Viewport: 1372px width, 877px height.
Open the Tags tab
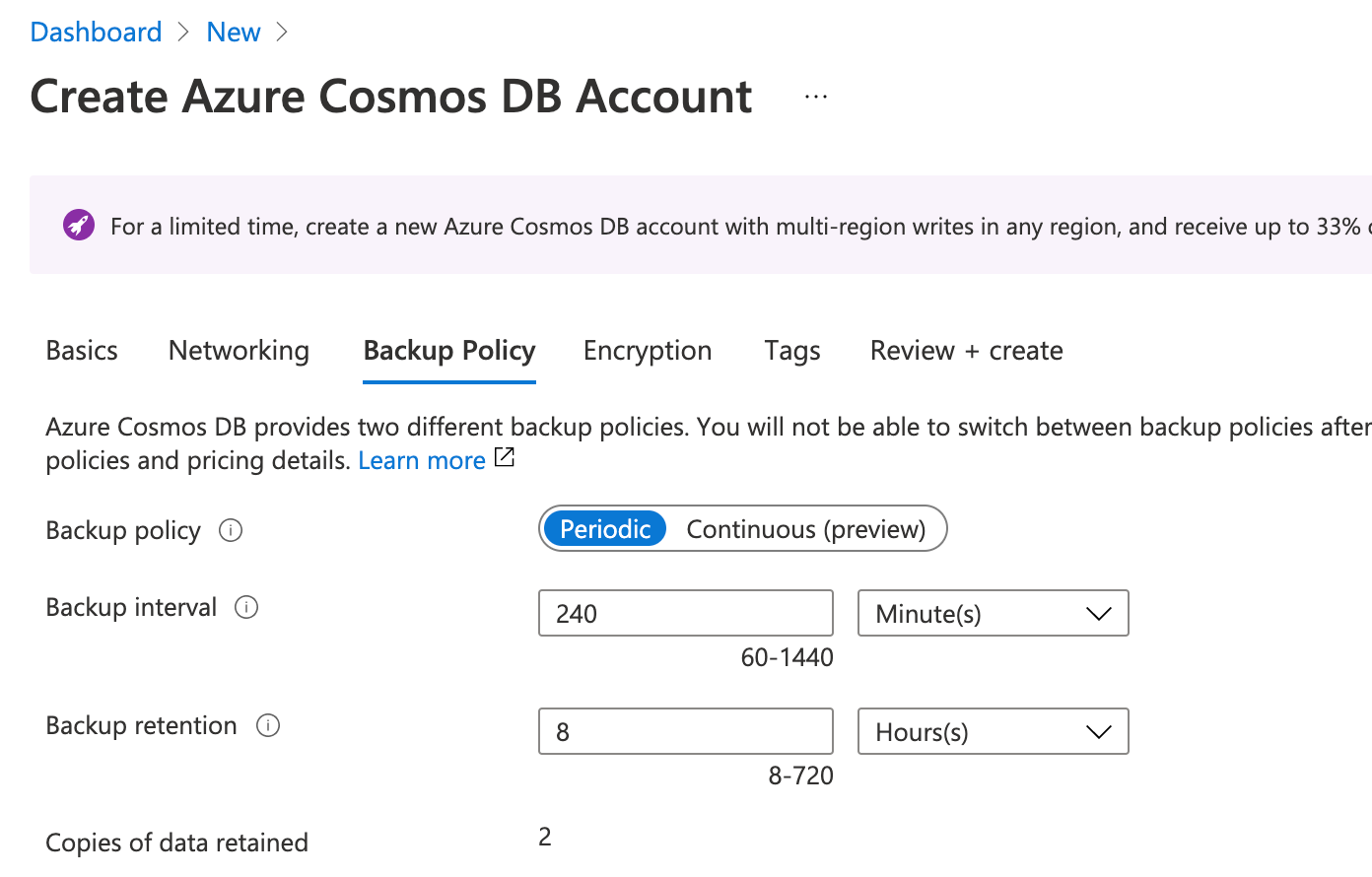[x=792, y=351]
